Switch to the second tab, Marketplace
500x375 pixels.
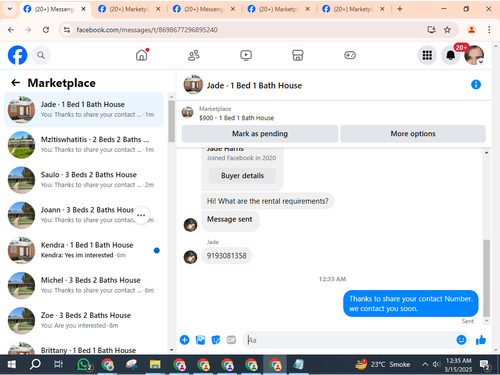(130, 9)
